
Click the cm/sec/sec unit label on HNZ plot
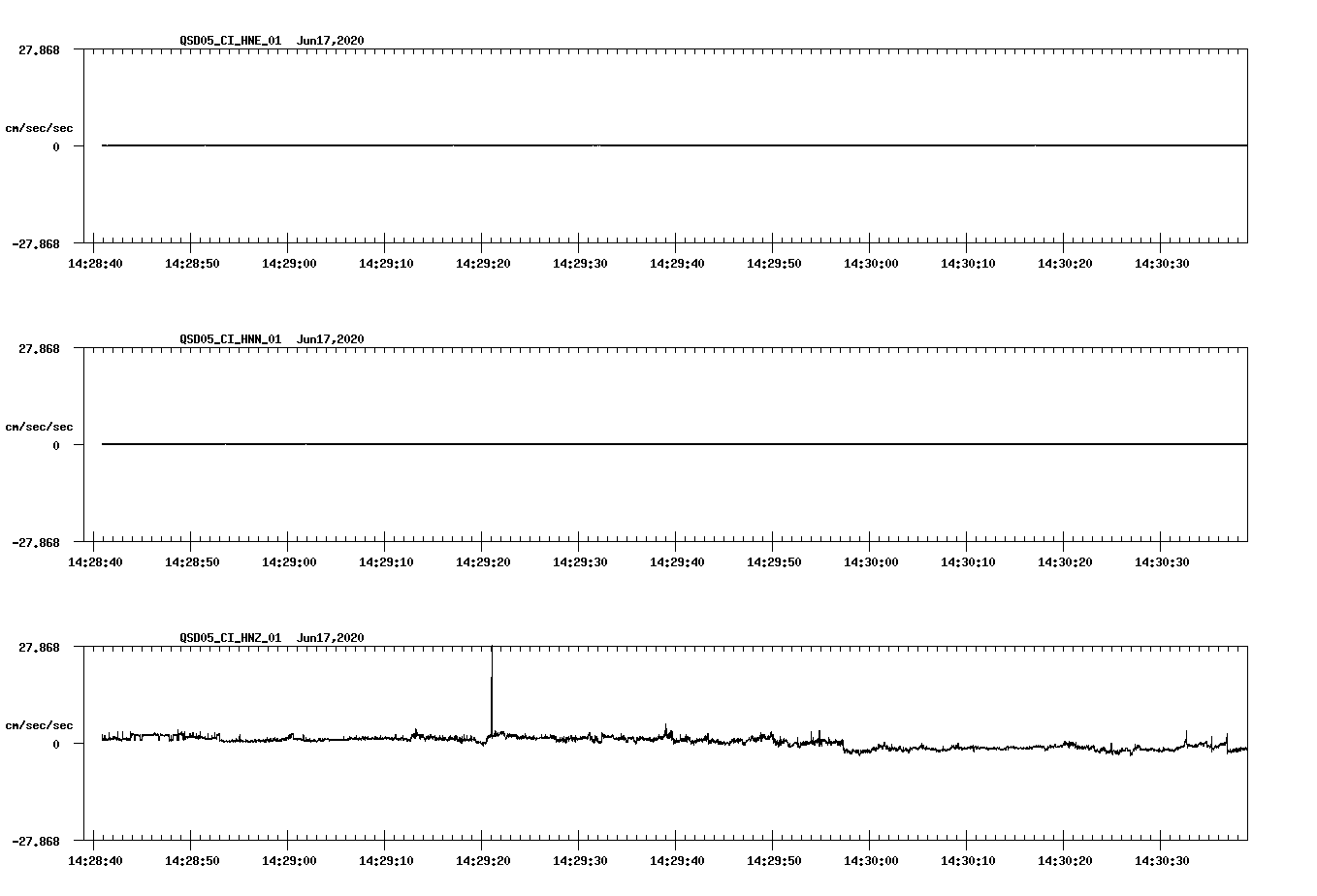click(x=39, y=725)
